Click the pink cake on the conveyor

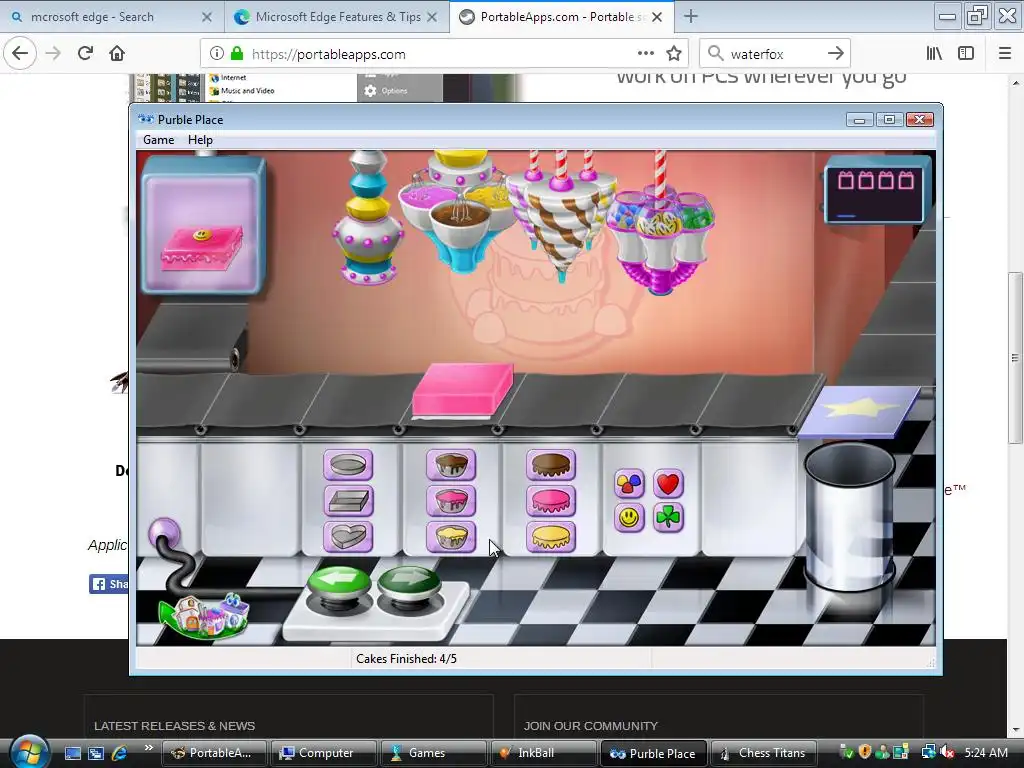click(462, 390)
